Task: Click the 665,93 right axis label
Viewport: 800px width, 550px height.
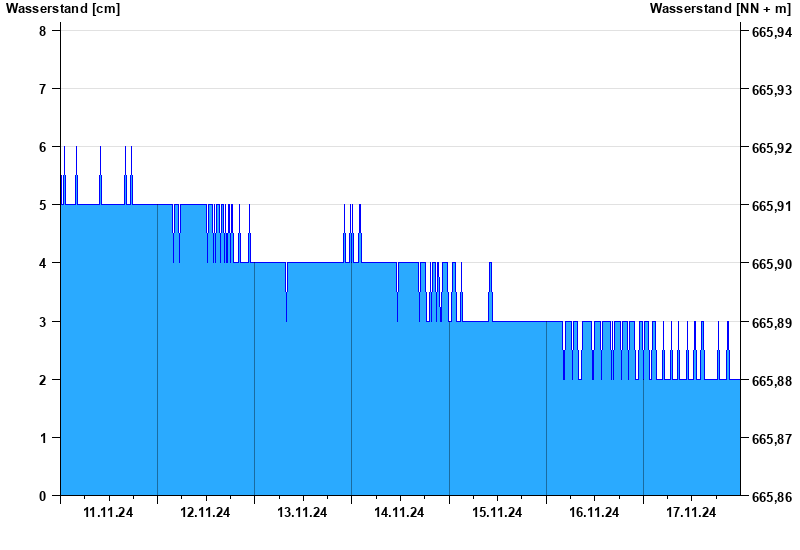Action: click(771, 90)
